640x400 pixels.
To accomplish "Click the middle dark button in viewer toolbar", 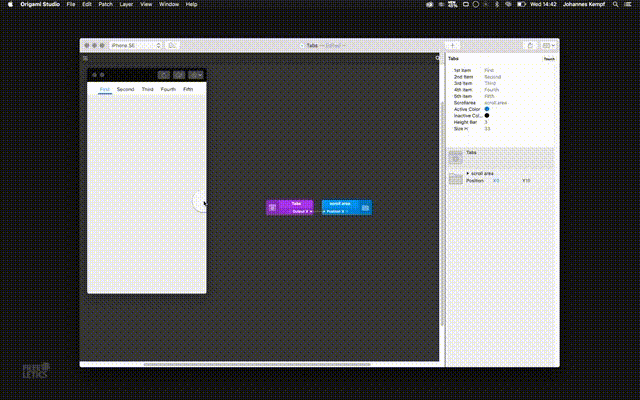I will click(179, 75).
